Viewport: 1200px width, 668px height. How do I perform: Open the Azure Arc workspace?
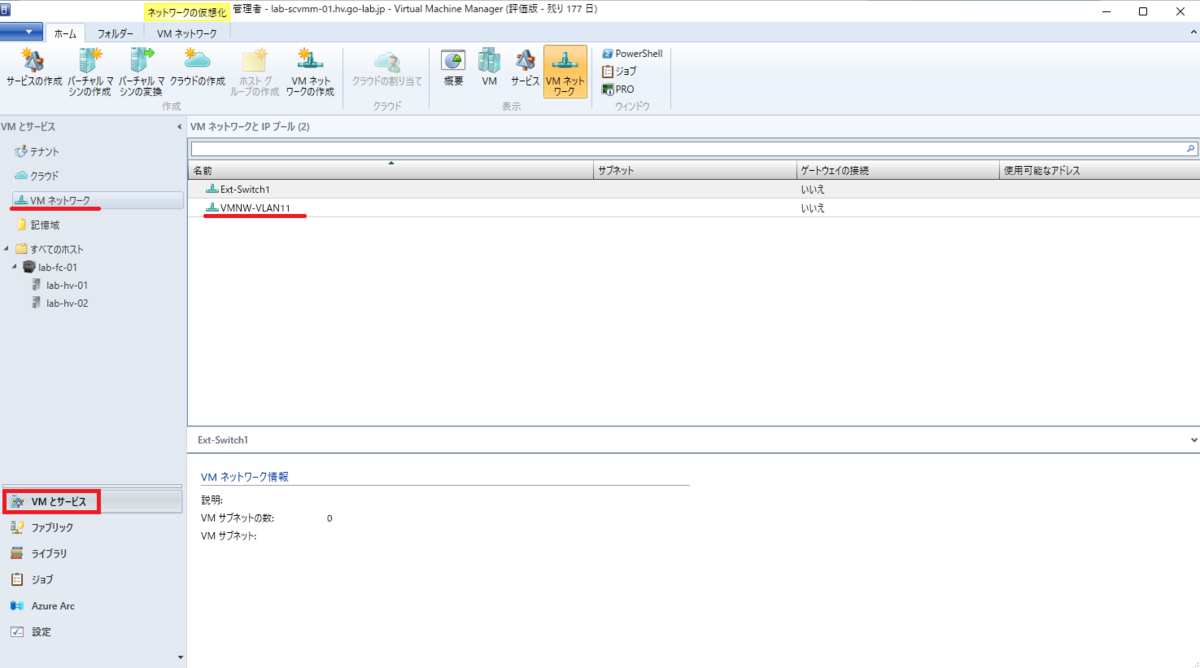pyautogui.click(x=93, y=606)
